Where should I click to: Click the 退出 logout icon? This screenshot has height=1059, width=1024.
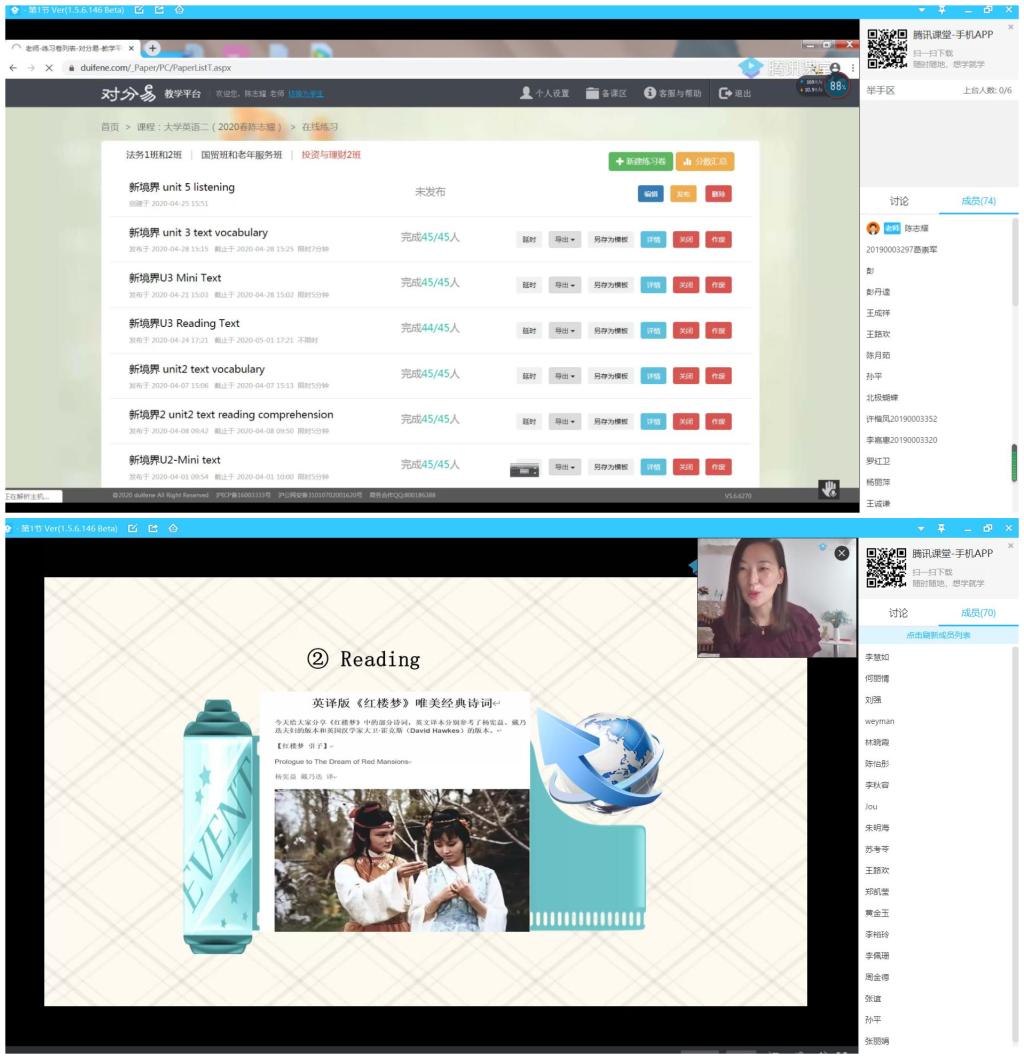click(x=734, y=93)
